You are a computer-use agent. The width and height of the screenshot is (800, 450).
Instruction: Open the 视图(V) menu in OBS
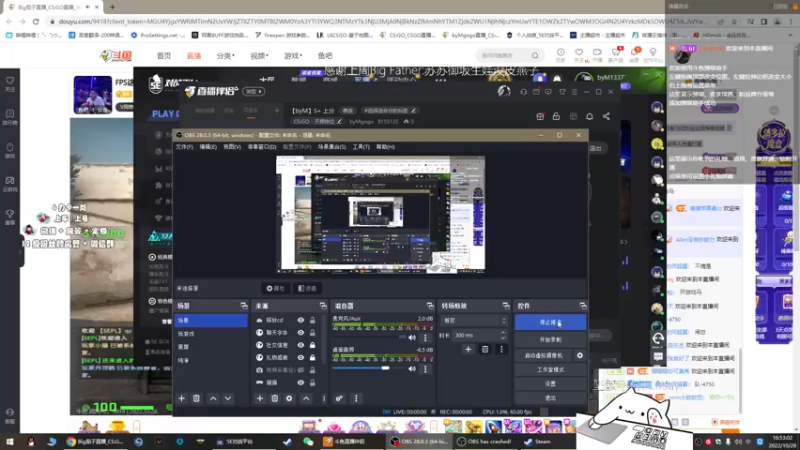pyautogui.click(x=232, y=147)
